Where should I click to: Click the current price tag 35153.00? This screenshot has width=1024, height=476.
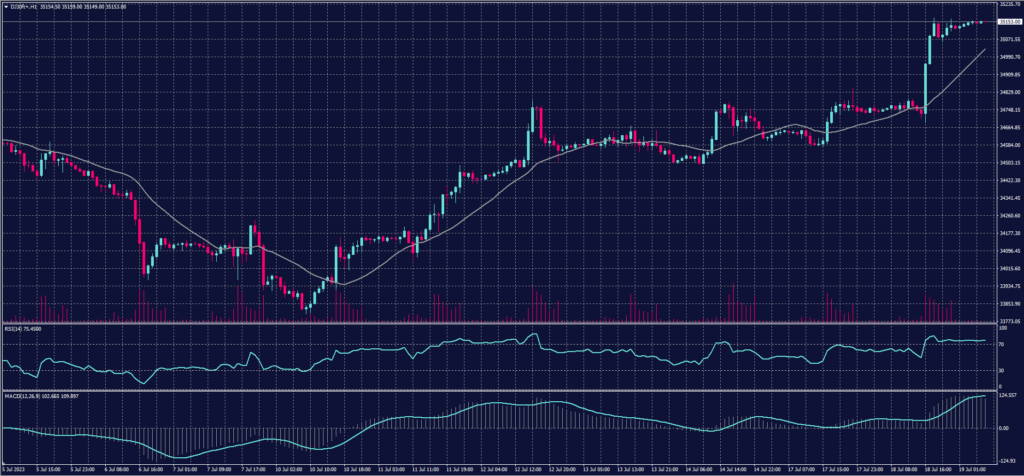(1003, 22)
